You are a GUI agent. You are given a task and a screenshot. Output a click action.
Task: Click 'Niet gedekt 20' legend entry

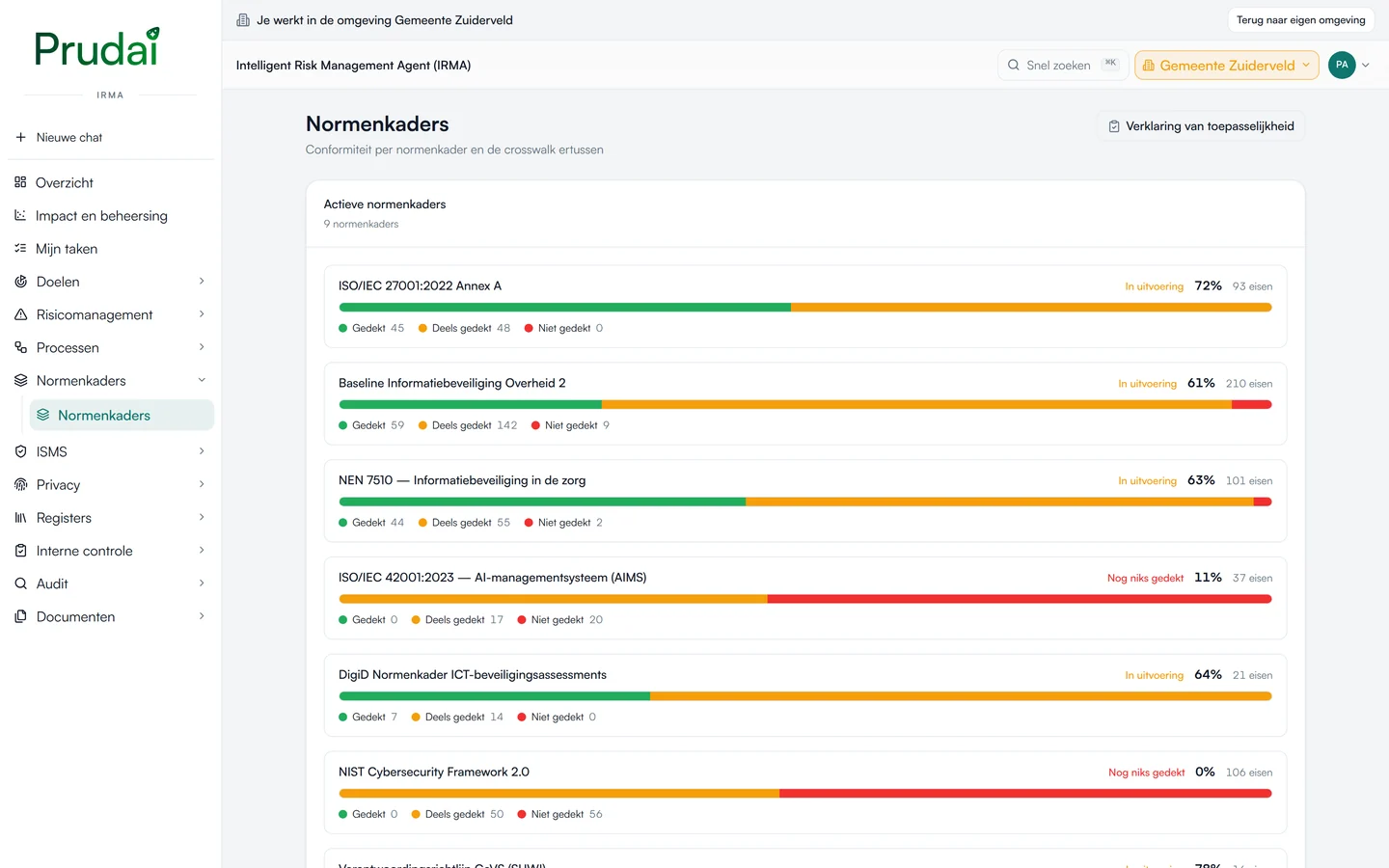click(x=560, y=620)
